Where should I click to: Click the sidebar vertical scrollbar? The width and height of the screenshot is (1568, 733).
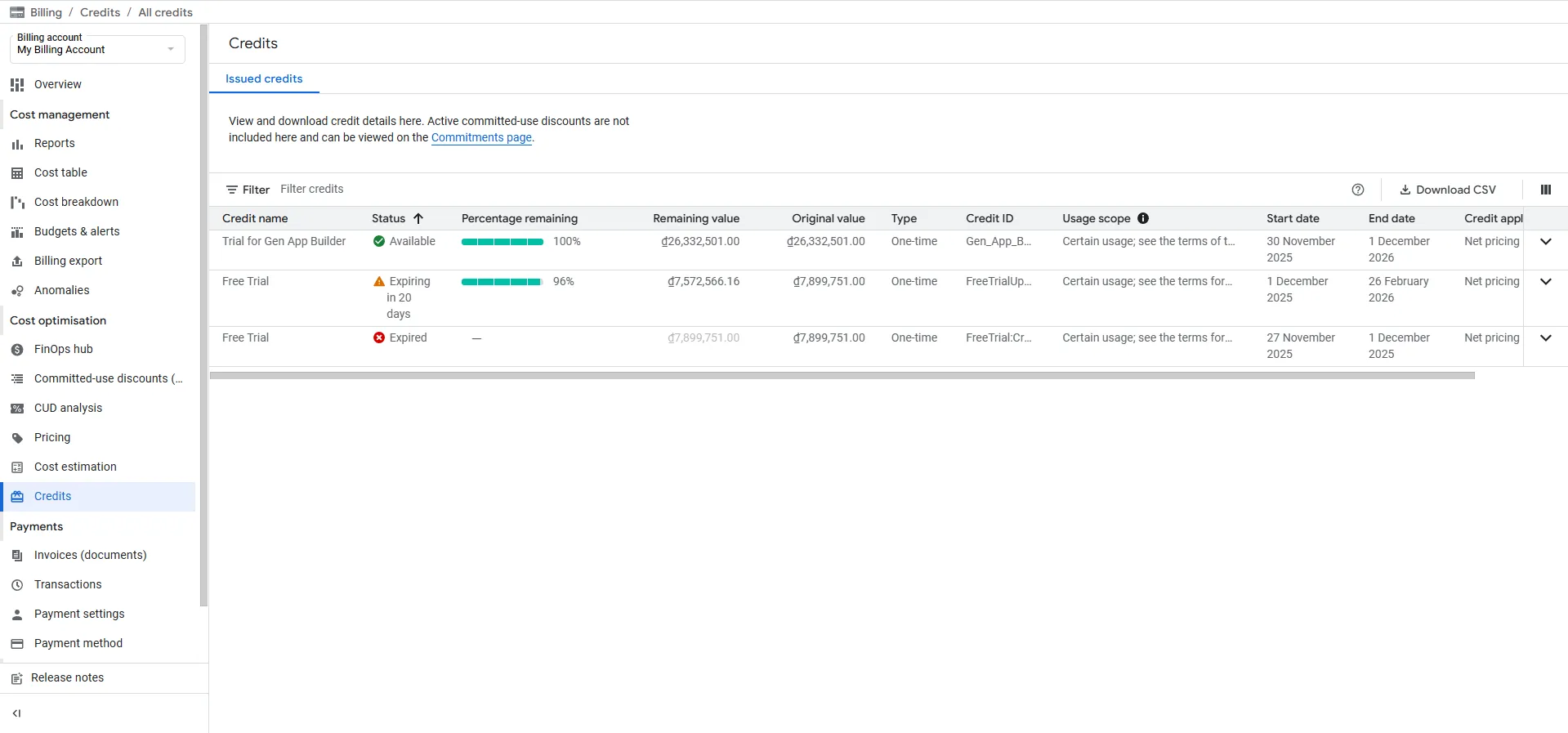(203, 315)
